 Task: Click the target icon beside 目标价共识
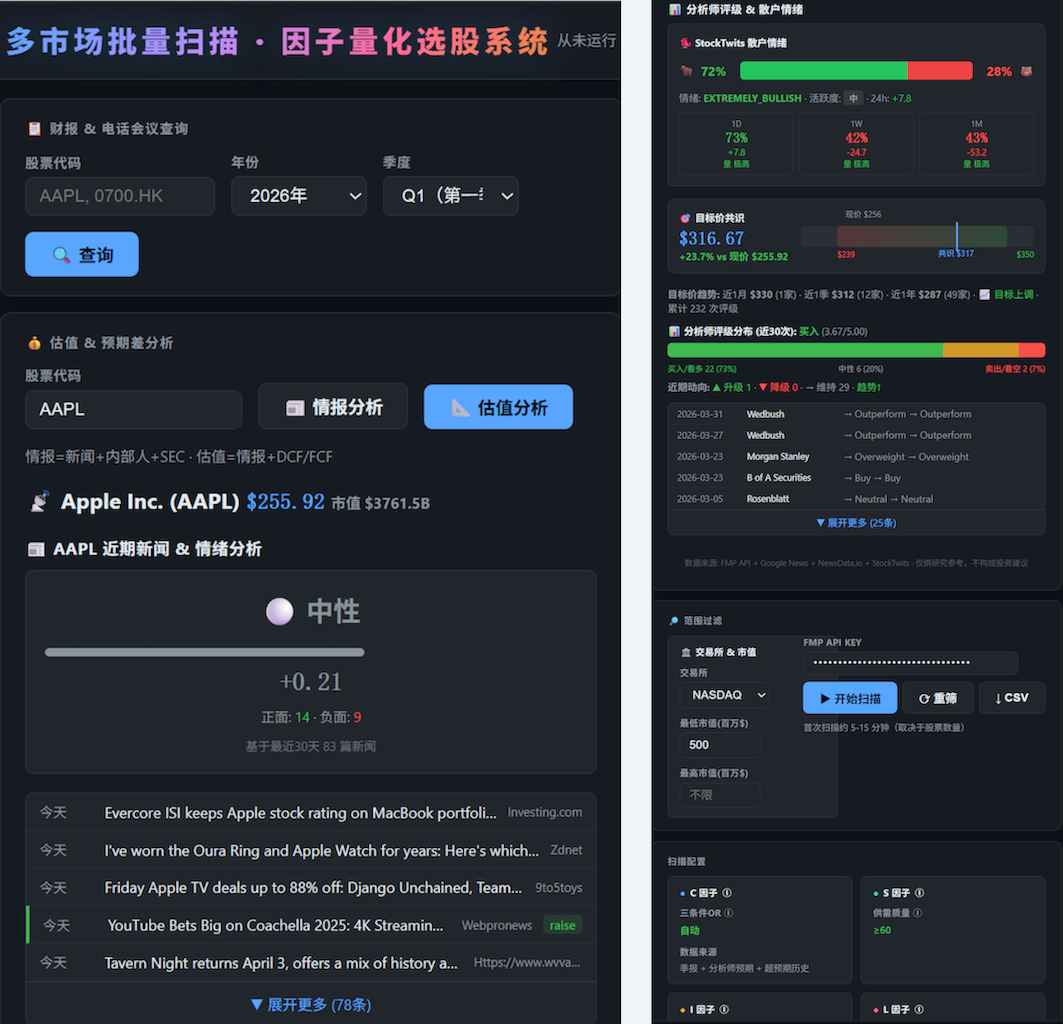click(x=685, y=218)
